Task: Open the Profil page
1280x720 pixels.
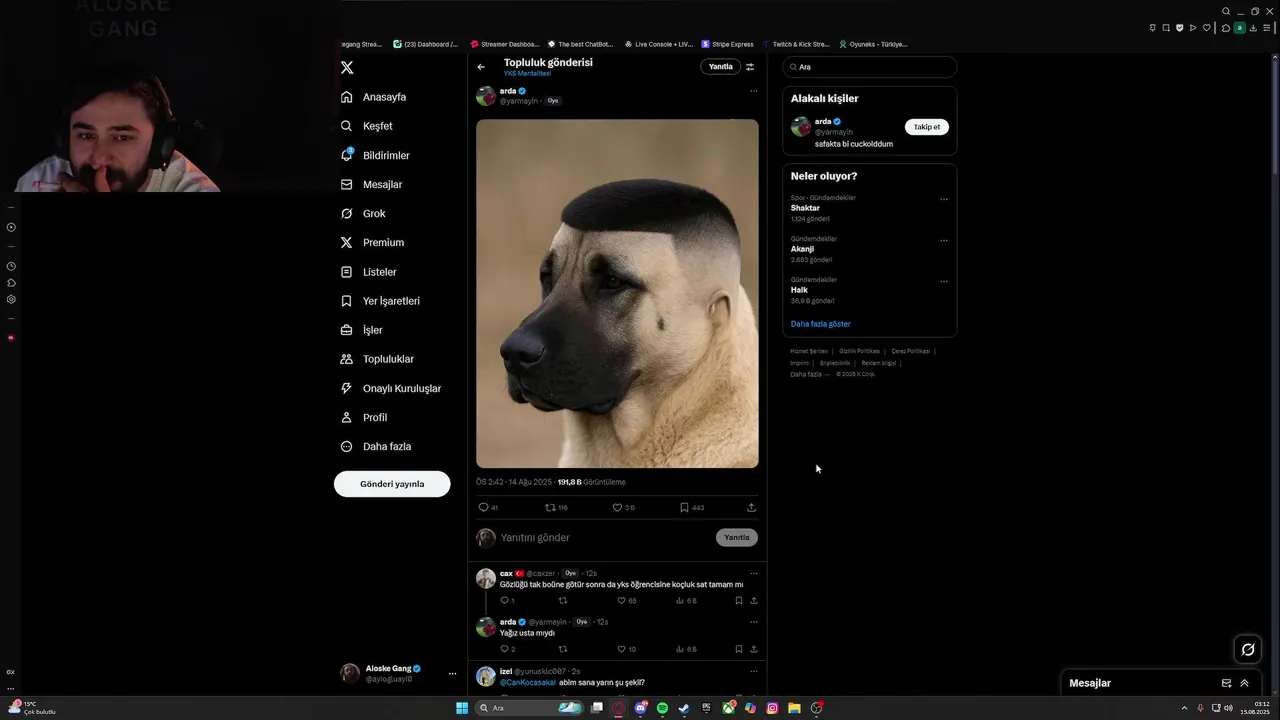Action: pos(364,417)
